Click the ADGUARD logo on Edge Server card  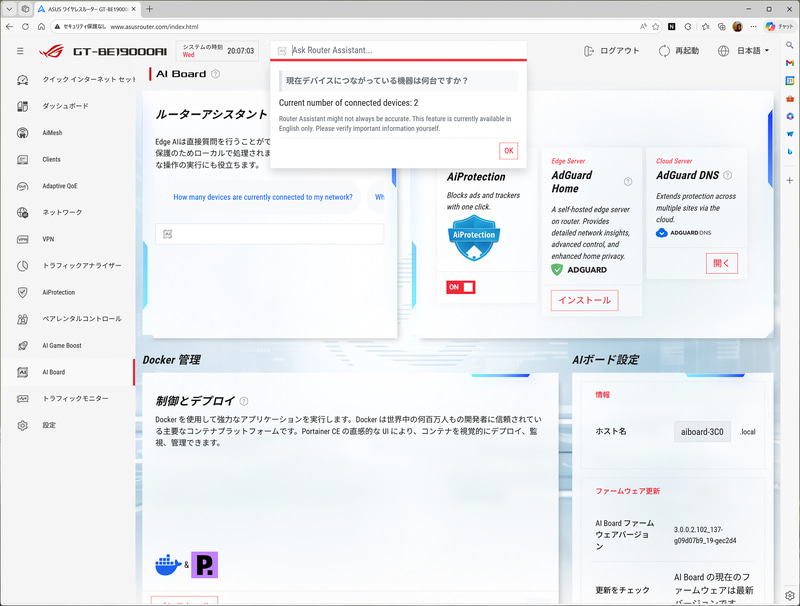(579, 270)
